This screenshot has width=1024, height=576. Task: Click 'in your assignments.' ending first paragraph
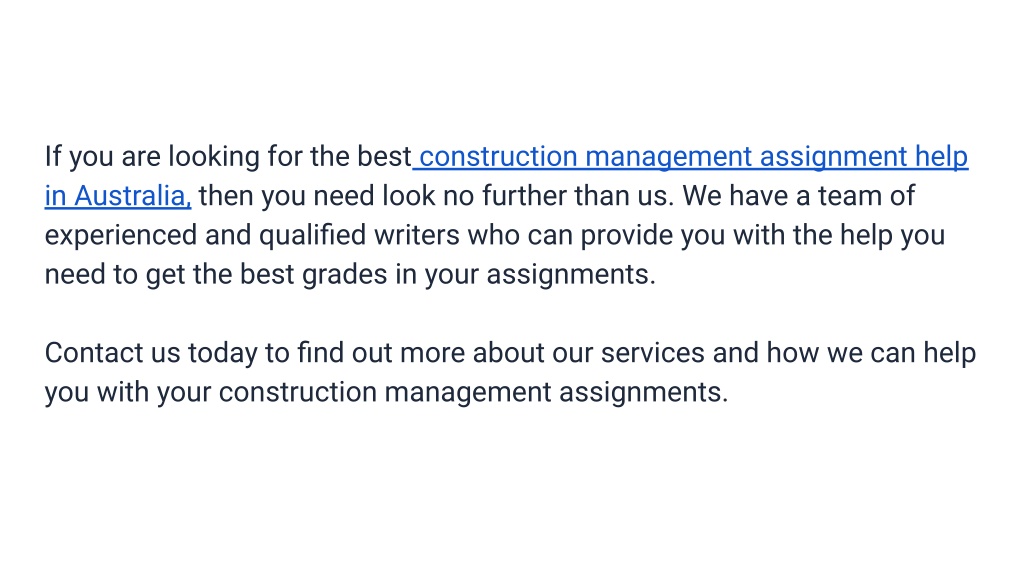click(x=525, y=275)
